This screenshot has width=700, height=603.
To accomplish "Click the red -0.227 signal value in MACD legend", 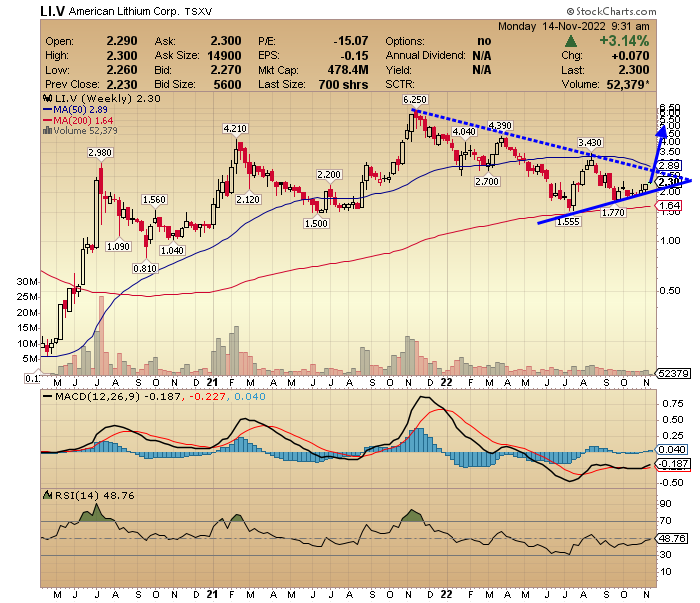I will [207, 397].
